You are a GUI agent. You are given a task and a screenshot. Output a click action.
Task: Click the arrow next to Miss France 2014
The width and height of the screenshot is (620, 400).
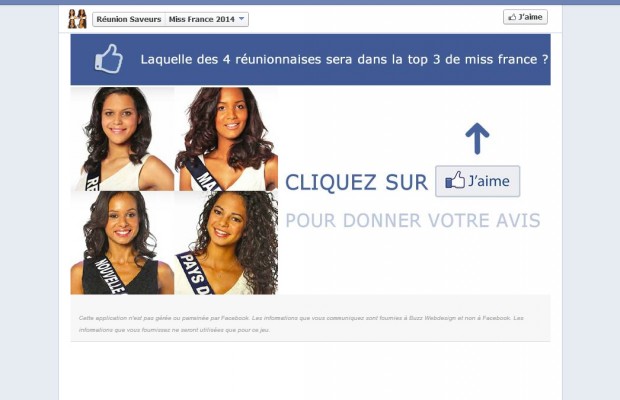pyautogui.click(x=242, y=19)
